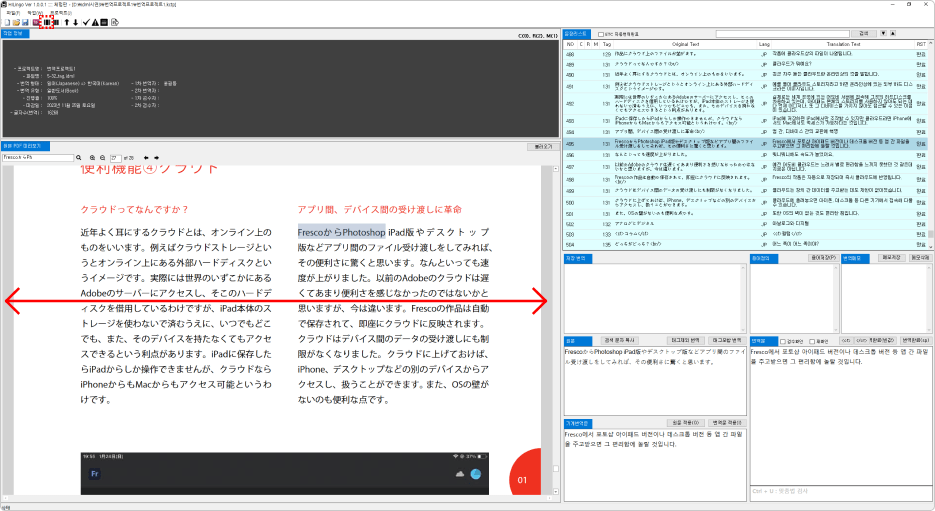Select row 504 in the sentence list

point(745,244)
